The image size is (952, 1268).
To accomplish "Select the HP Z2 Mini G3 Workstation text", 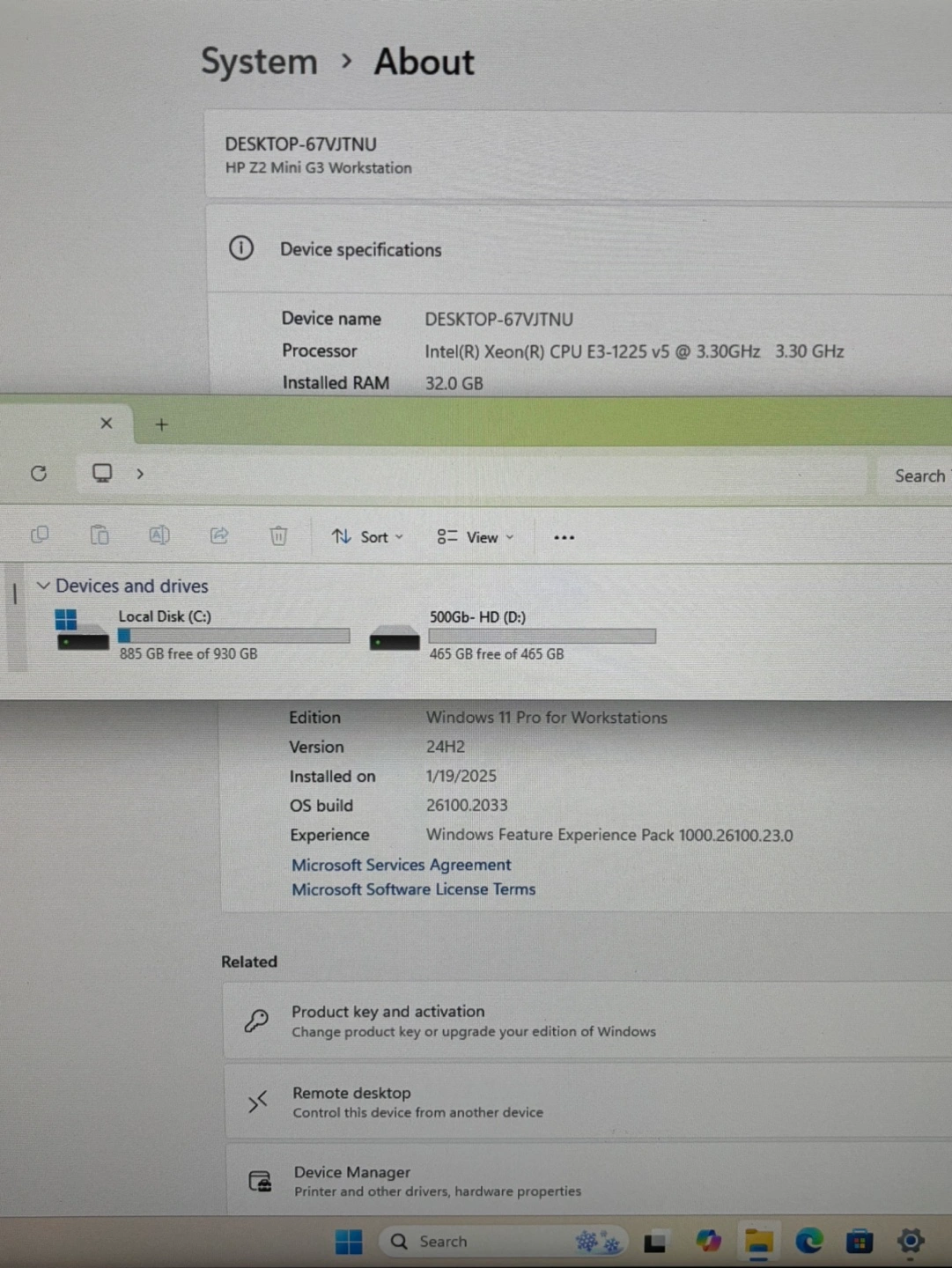I will coord(319,167).
